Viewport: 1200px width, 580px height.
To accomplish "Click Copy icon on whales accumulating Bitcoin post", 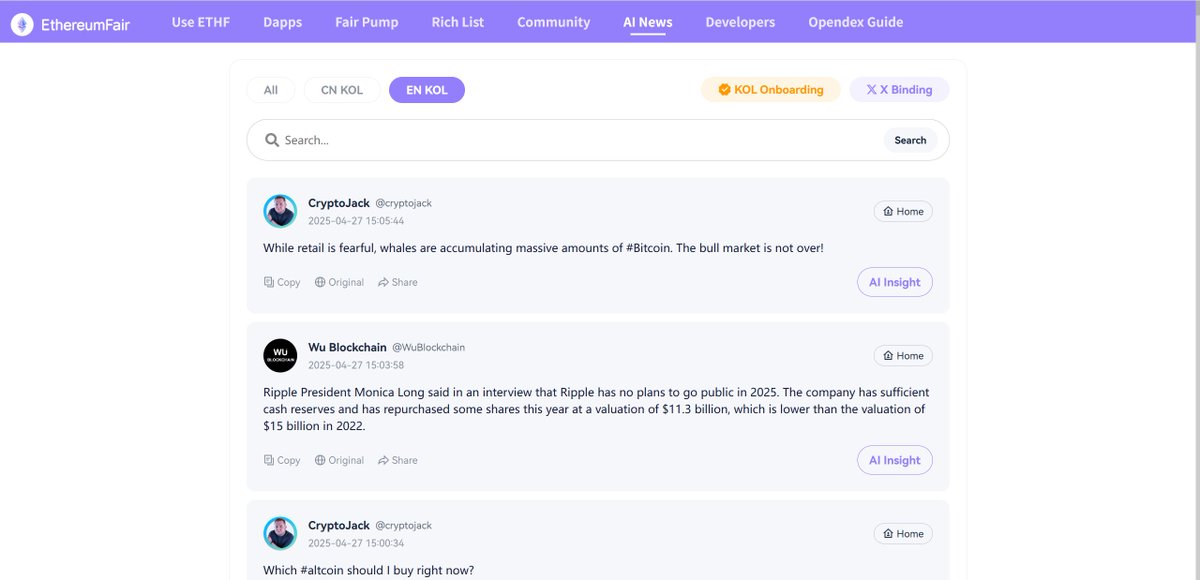I will point(269,282).
